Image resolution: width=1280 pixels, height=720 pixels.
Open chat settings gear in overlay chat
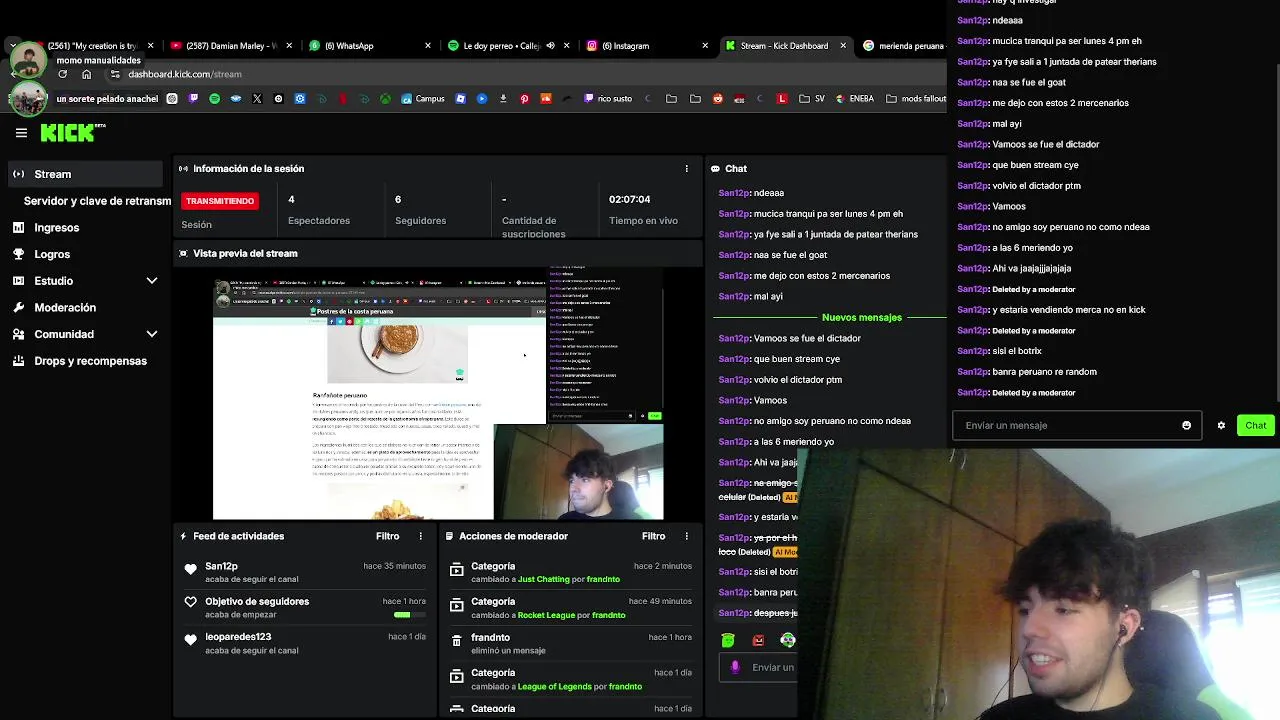tap(1221, 425)
